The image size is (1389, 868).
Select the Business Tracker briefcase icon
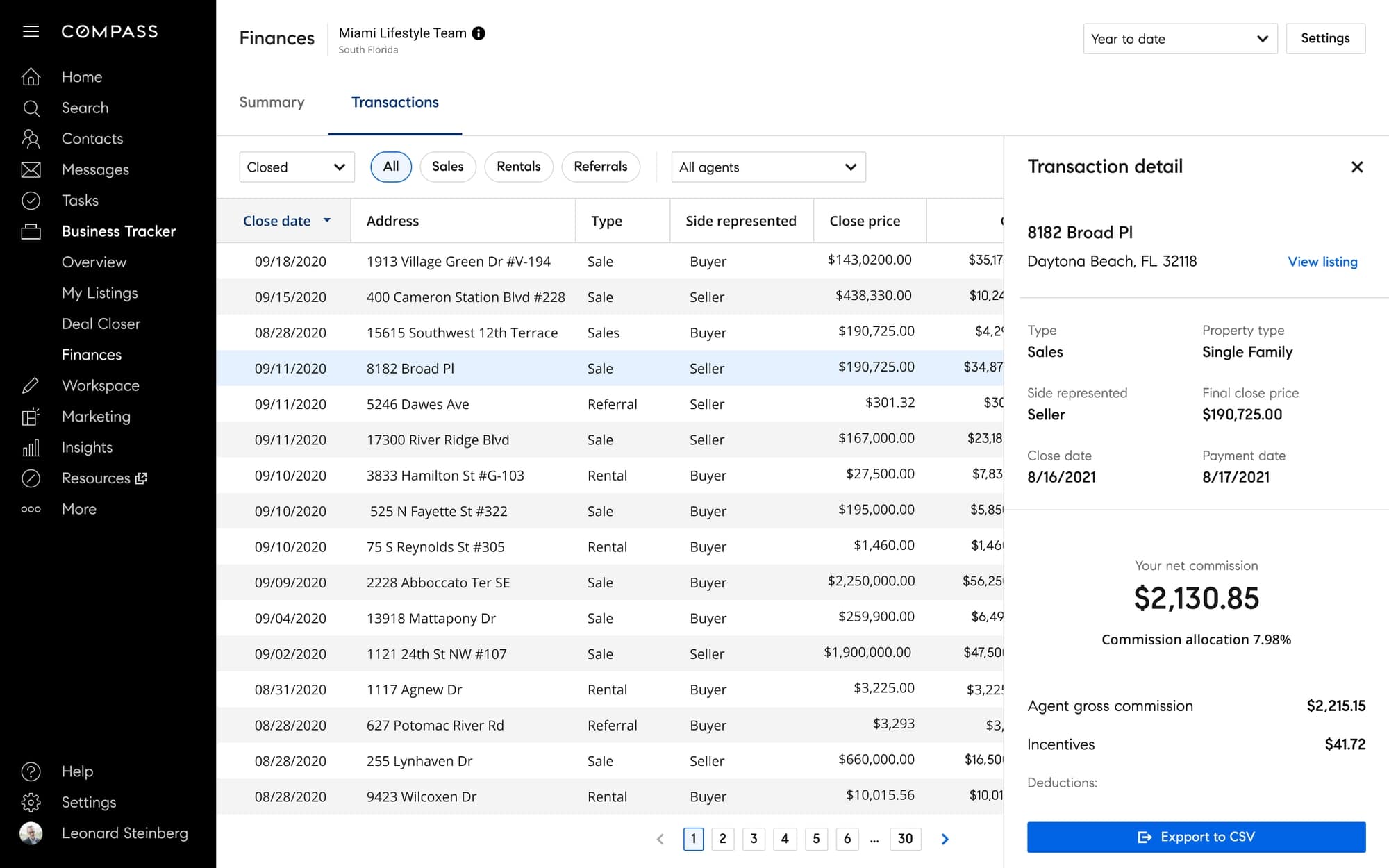click(31, 231)
